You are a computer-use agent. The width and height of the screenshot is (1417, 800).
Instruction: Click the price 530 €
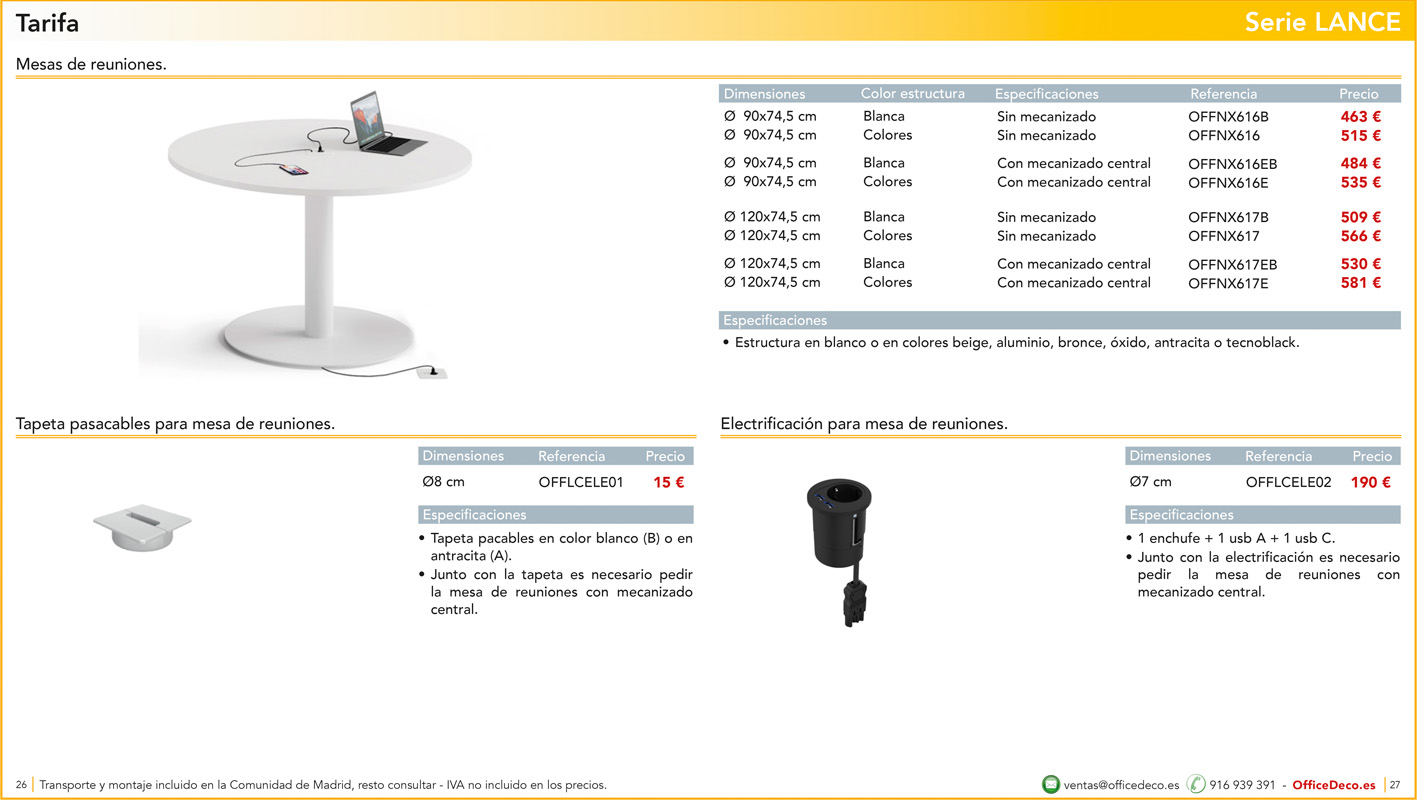point(1361,265)
